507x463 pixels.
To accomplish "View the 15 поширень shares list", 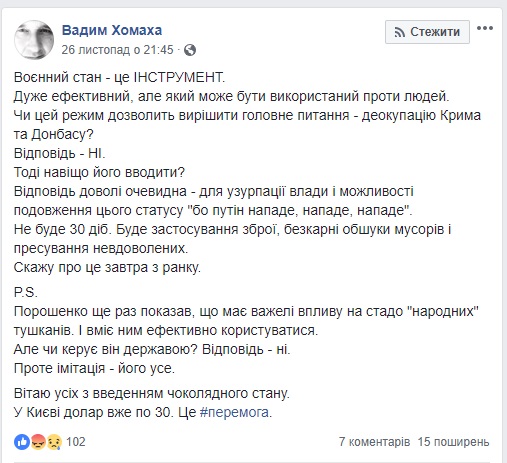I will [453, 442].
